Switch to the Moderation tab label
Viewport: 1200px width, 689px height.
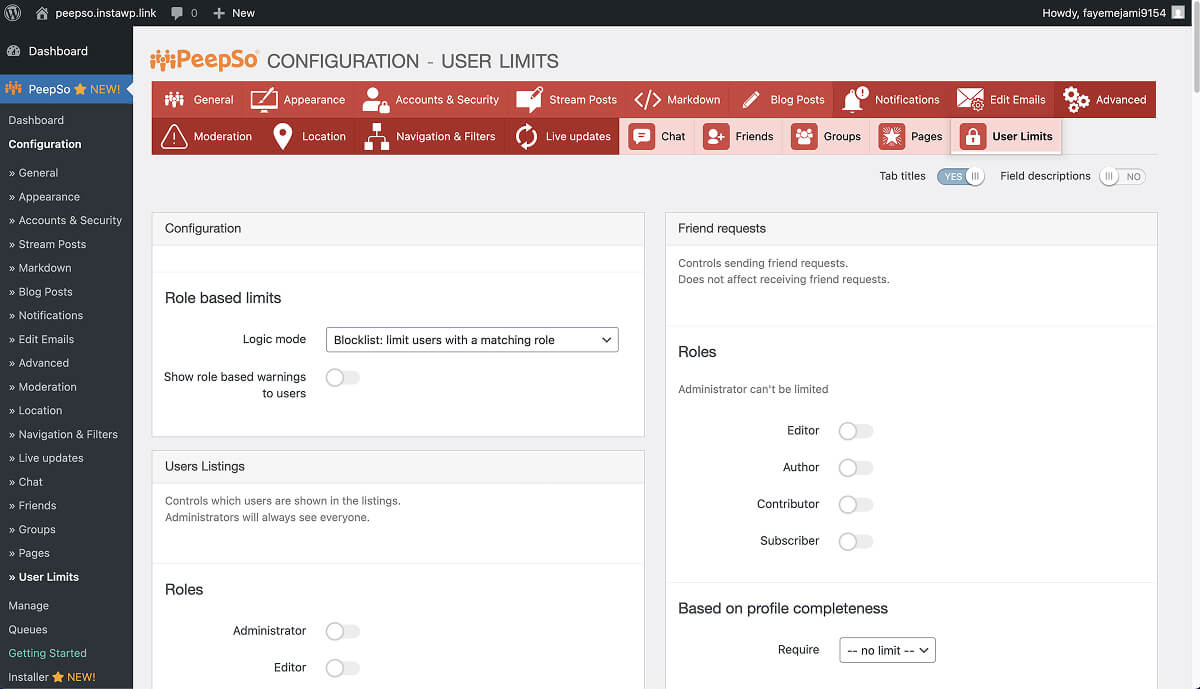[223, 137]
